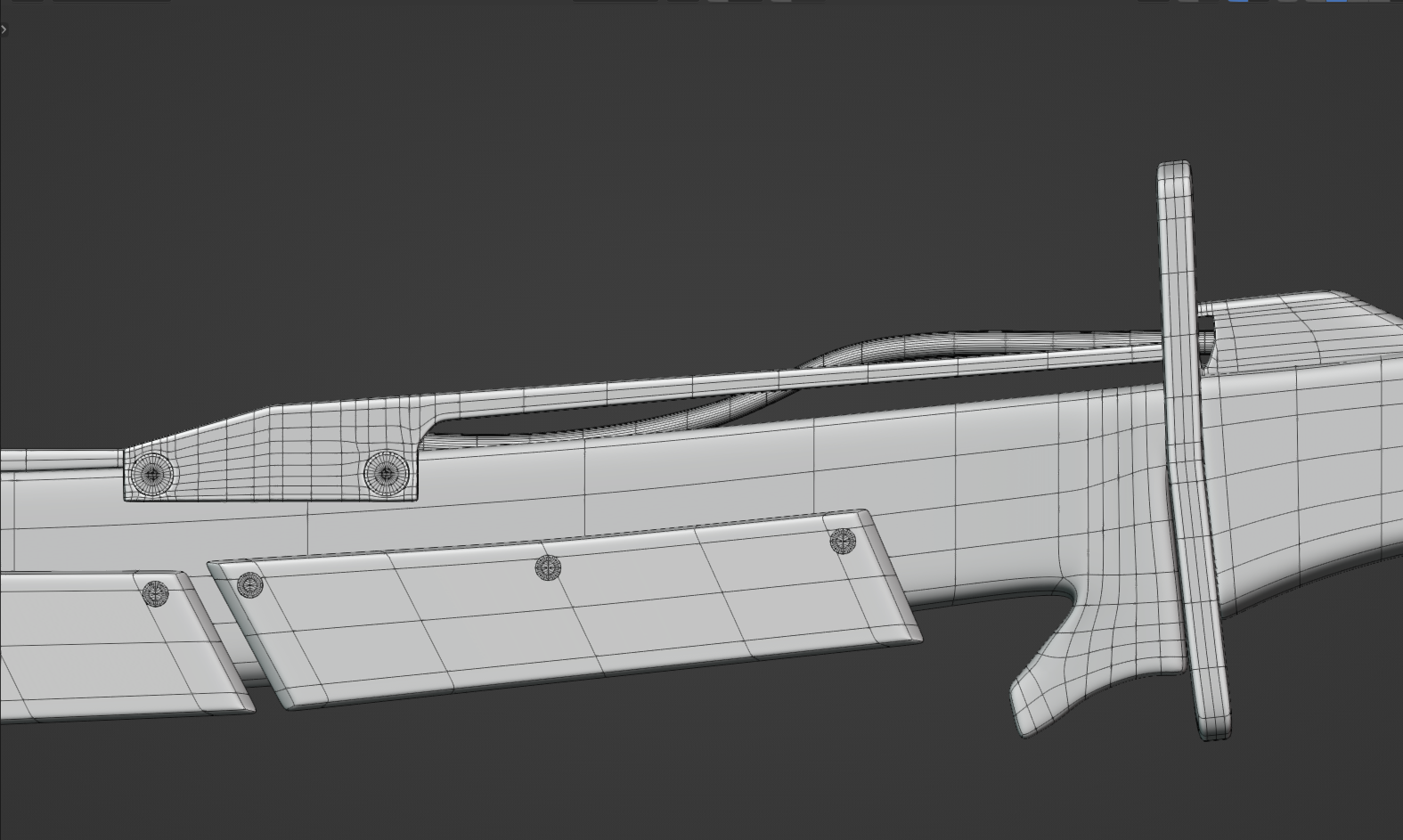Select the tall vertical guard plate mesh
This screenshot has height=840, width=1403.
1194,450
